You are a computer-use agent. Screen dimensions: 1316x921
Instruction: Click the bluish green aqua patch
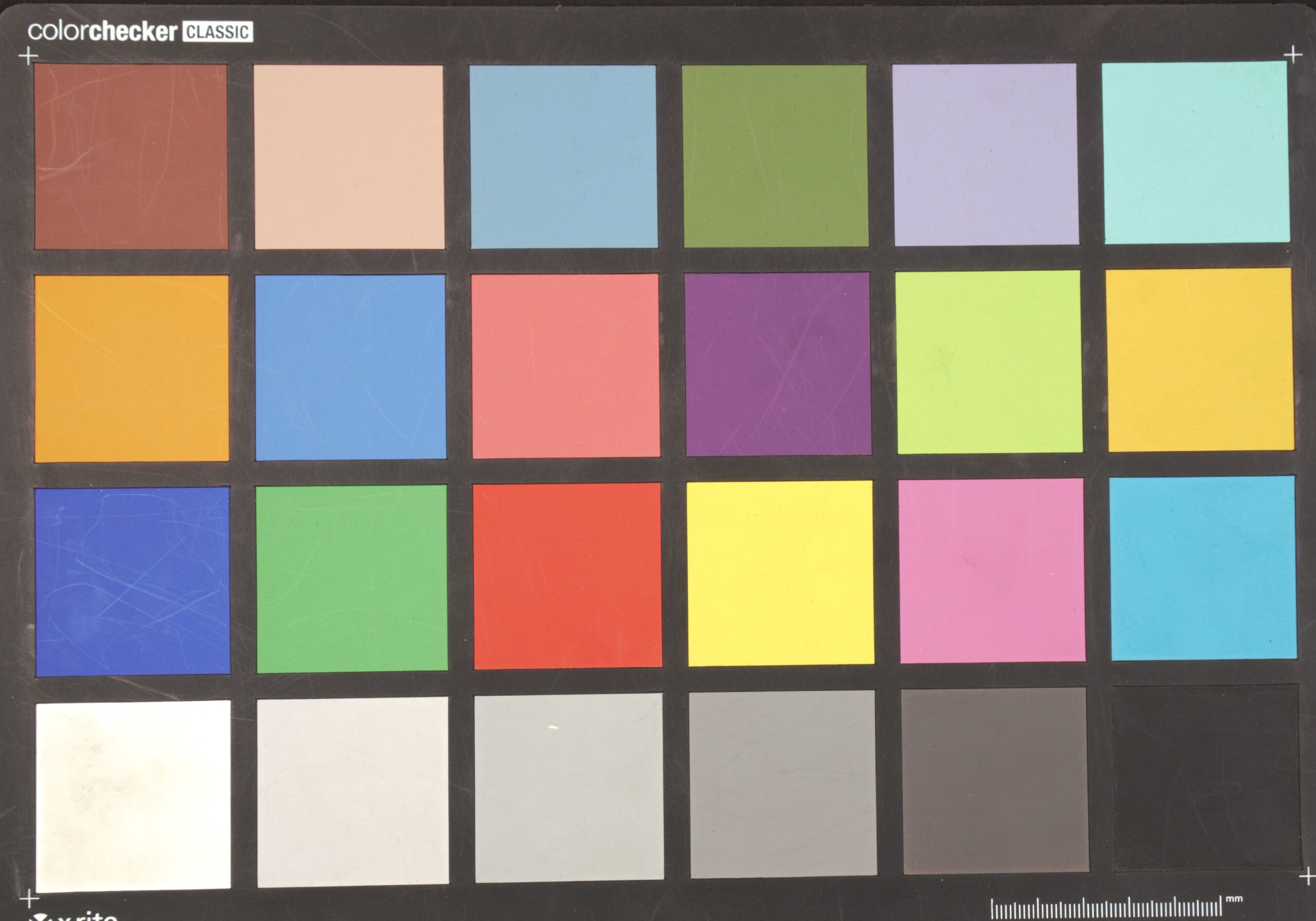1196,153
